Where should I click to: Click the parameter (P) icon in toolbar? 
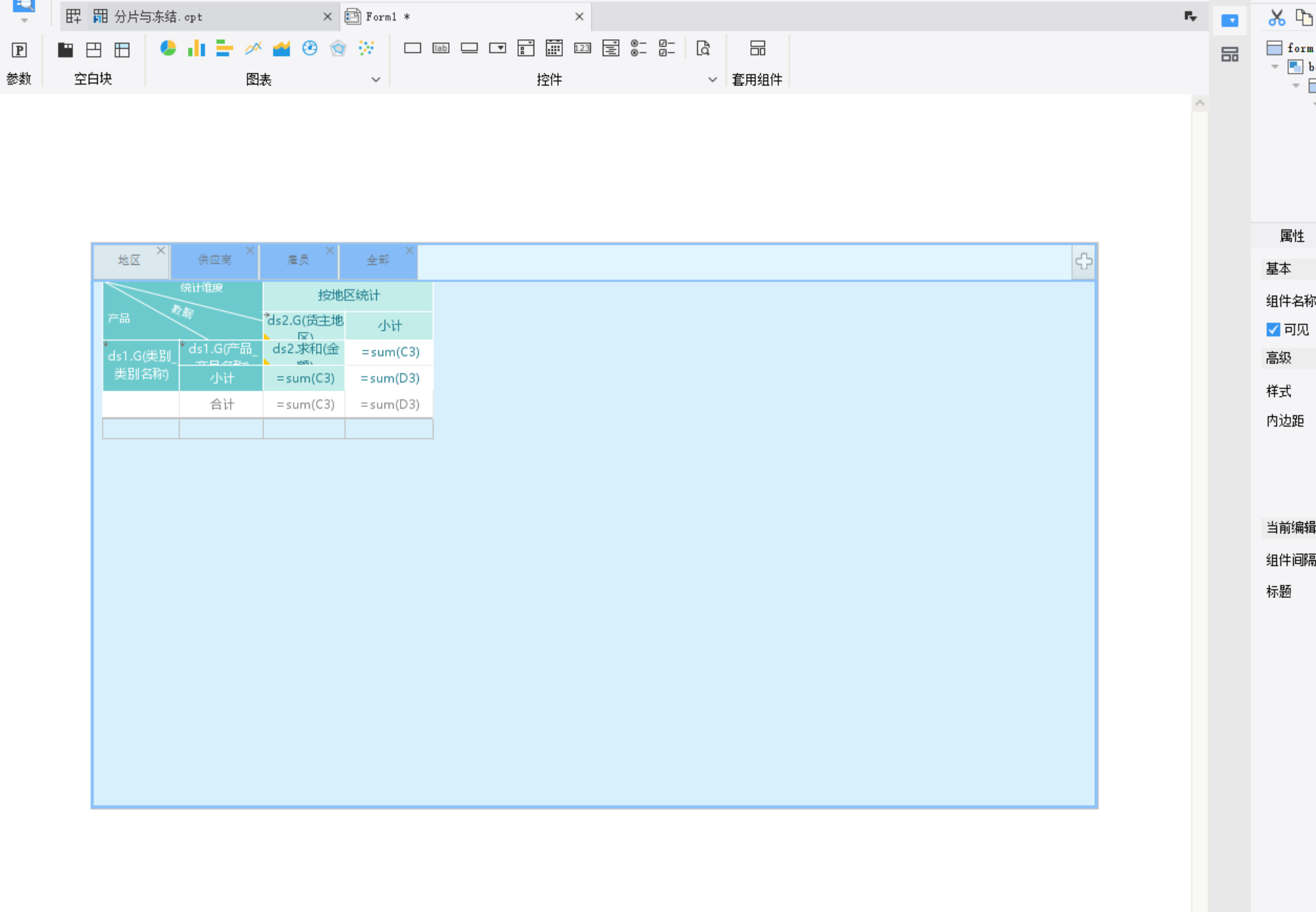pyautogui.click(x=20, y=50)
